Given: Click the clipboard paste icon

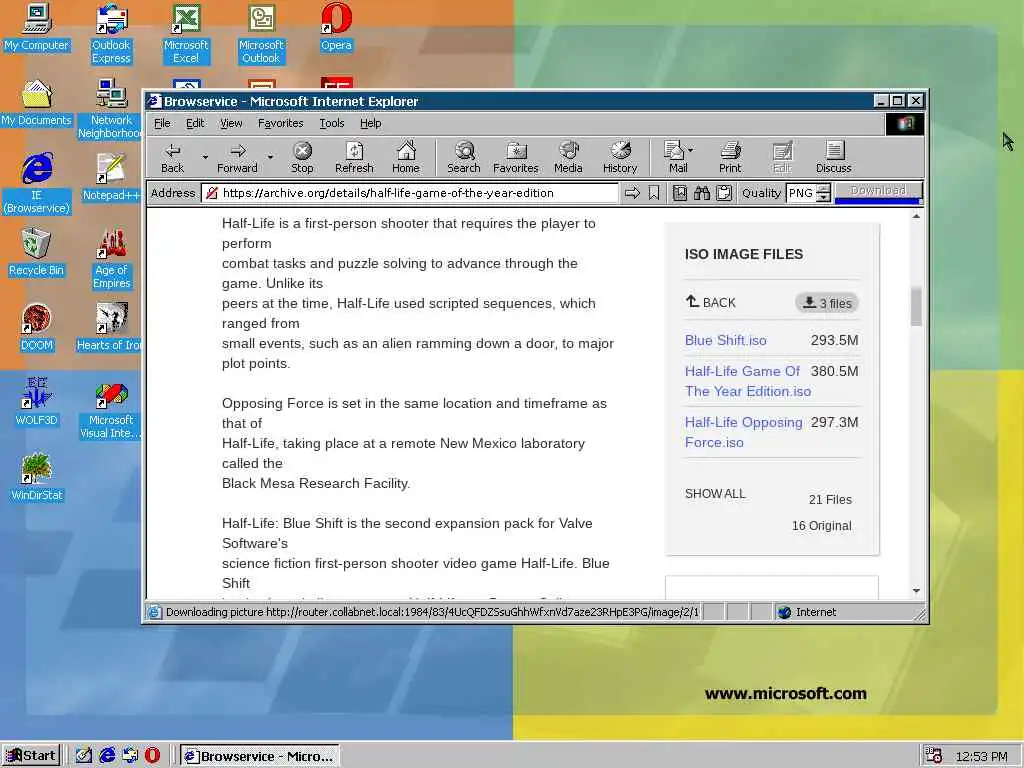Looking at the screenshot, I should pos(724,193).
